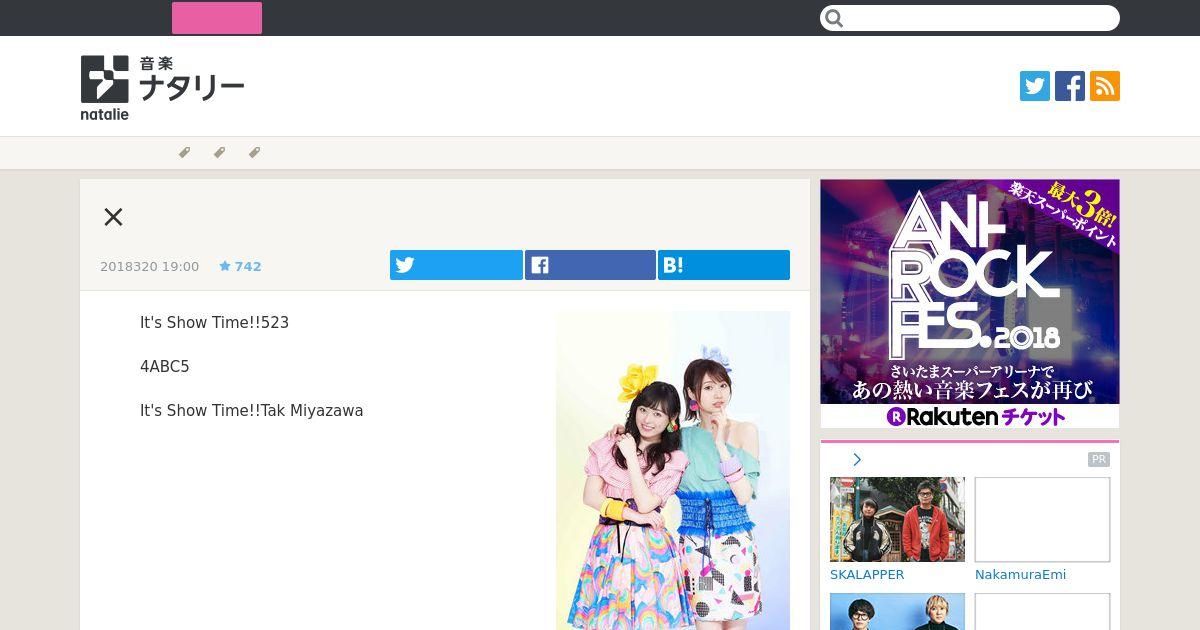Click the X icon above article
The width and height of the screenshot is (1200, 630).
point(113,217)
